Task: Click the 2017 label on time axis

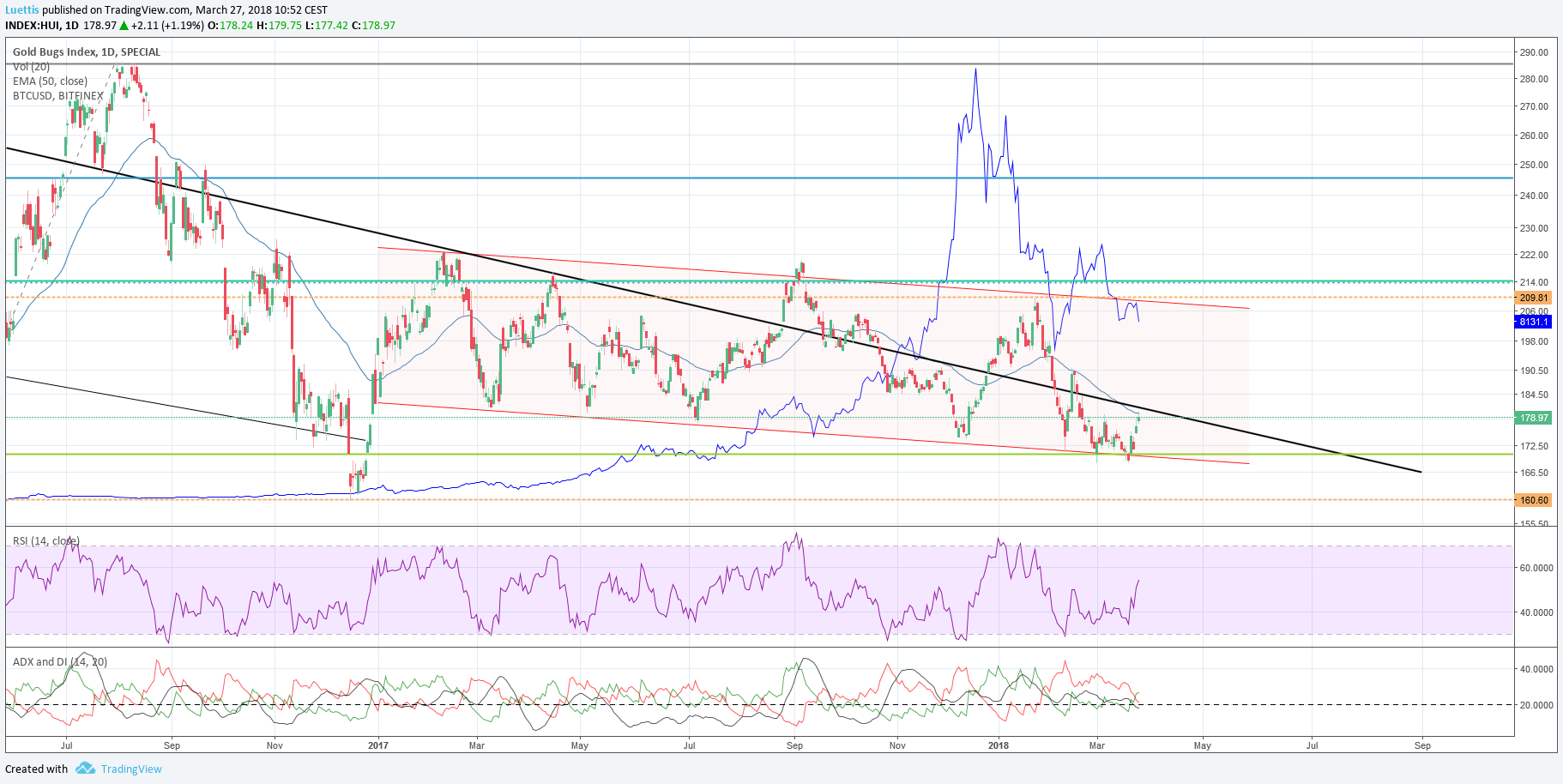Action: tap(378, 745)
